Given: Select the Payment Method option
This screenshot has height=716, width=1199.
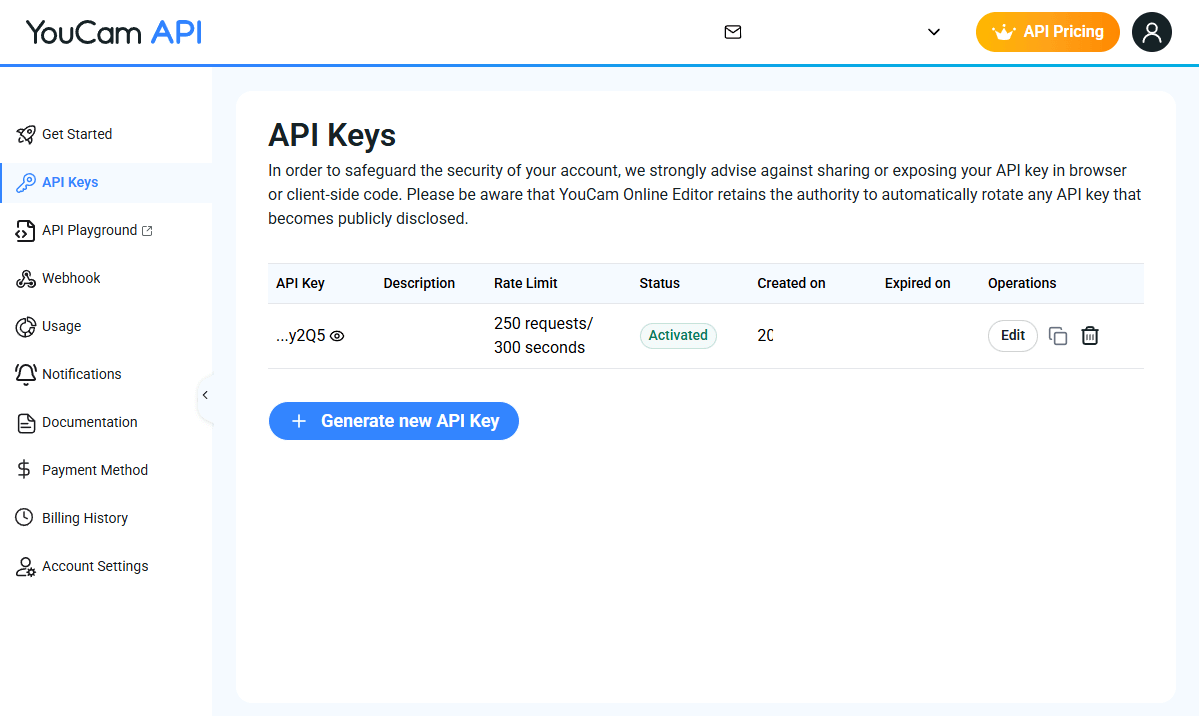Looking at the screenshot, I should pos(94,469).
